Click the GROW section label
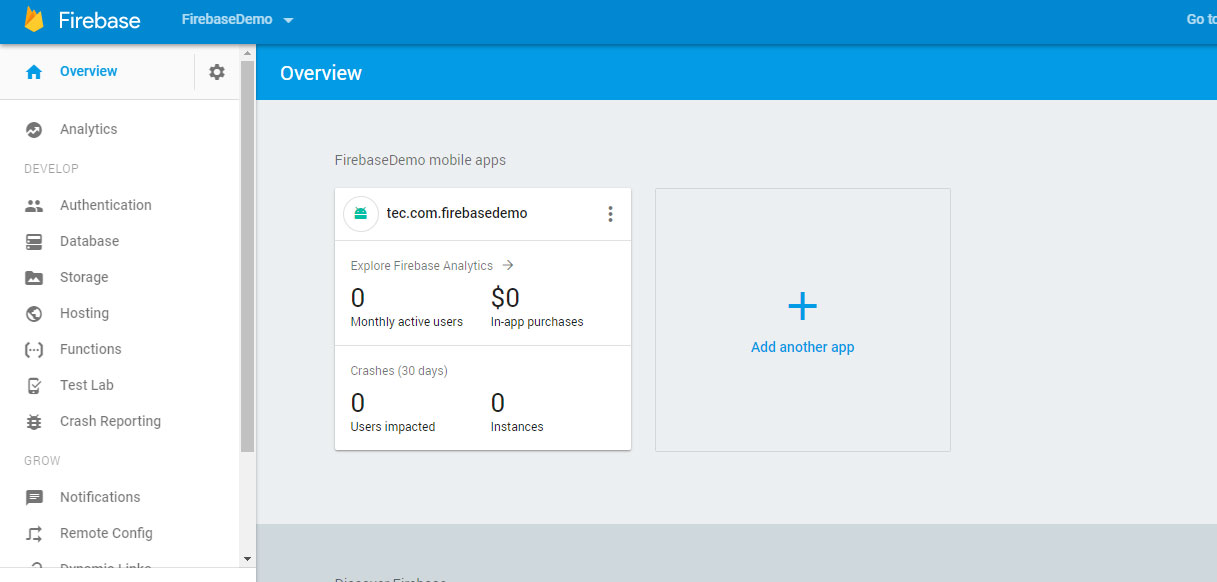This screenshot has width=1217, height=582. pyautogui.click(x=42, y=461)
